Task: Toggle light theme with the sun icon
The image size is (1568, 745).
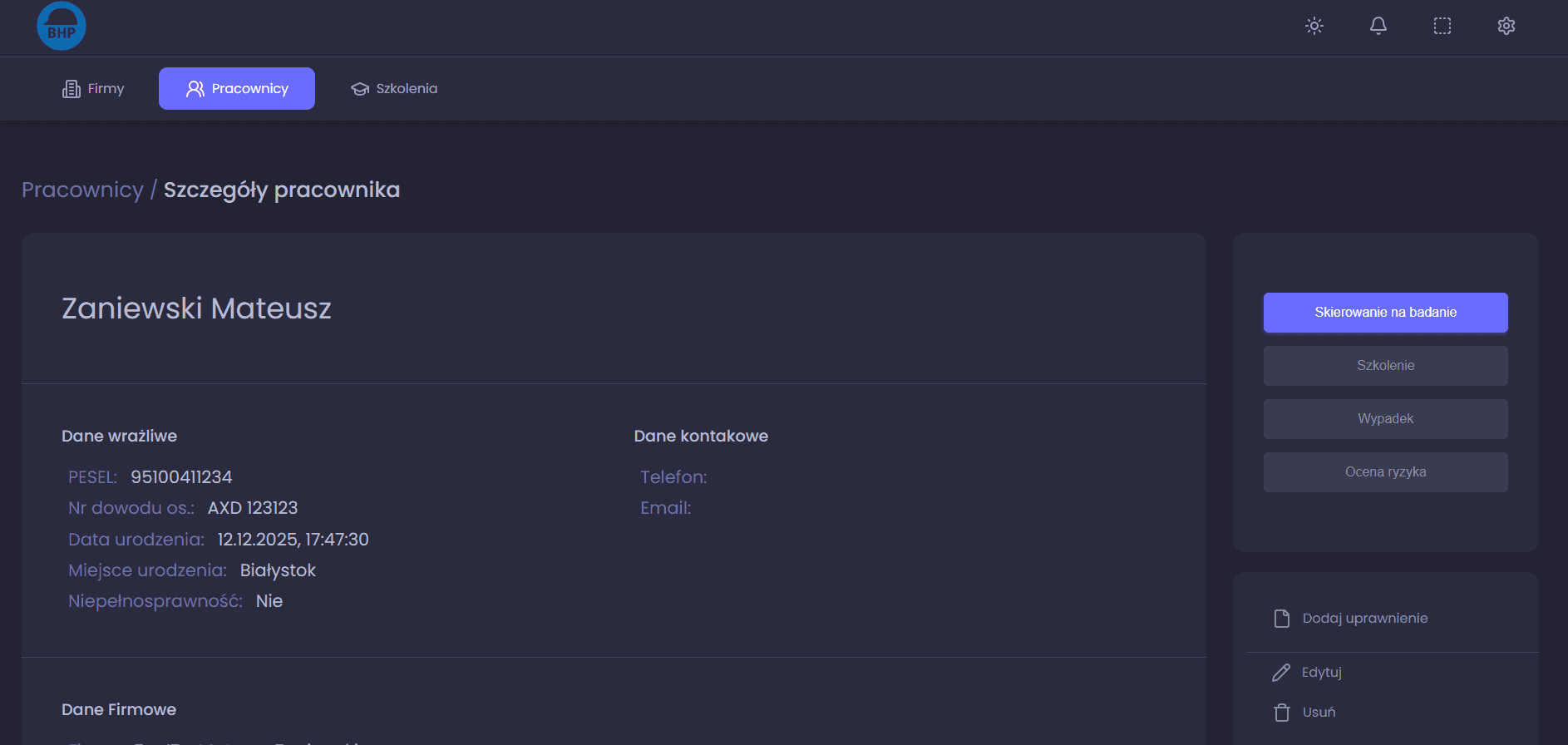Action: pyautogui.click(x=1314, y=26)
